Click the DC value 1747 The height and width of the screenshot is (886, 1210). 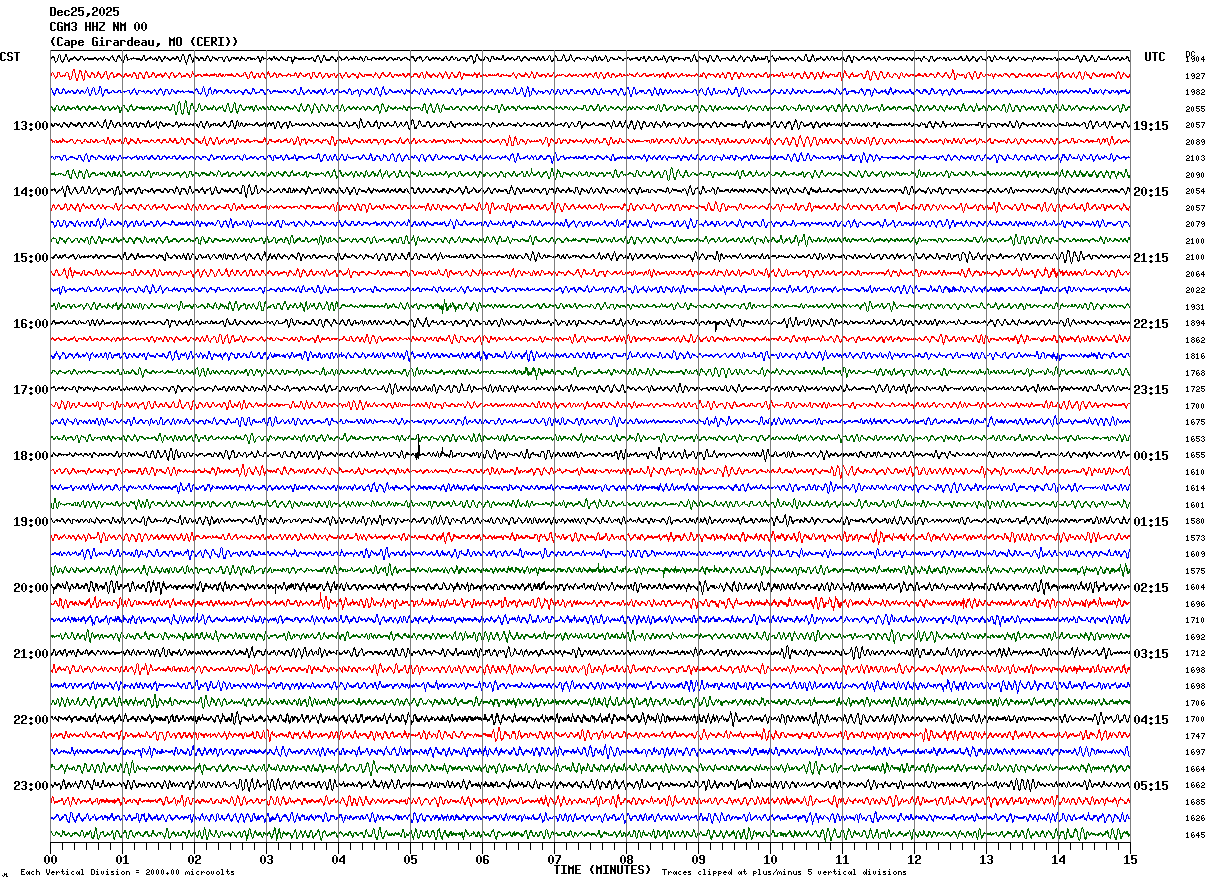click(1195, 736)
